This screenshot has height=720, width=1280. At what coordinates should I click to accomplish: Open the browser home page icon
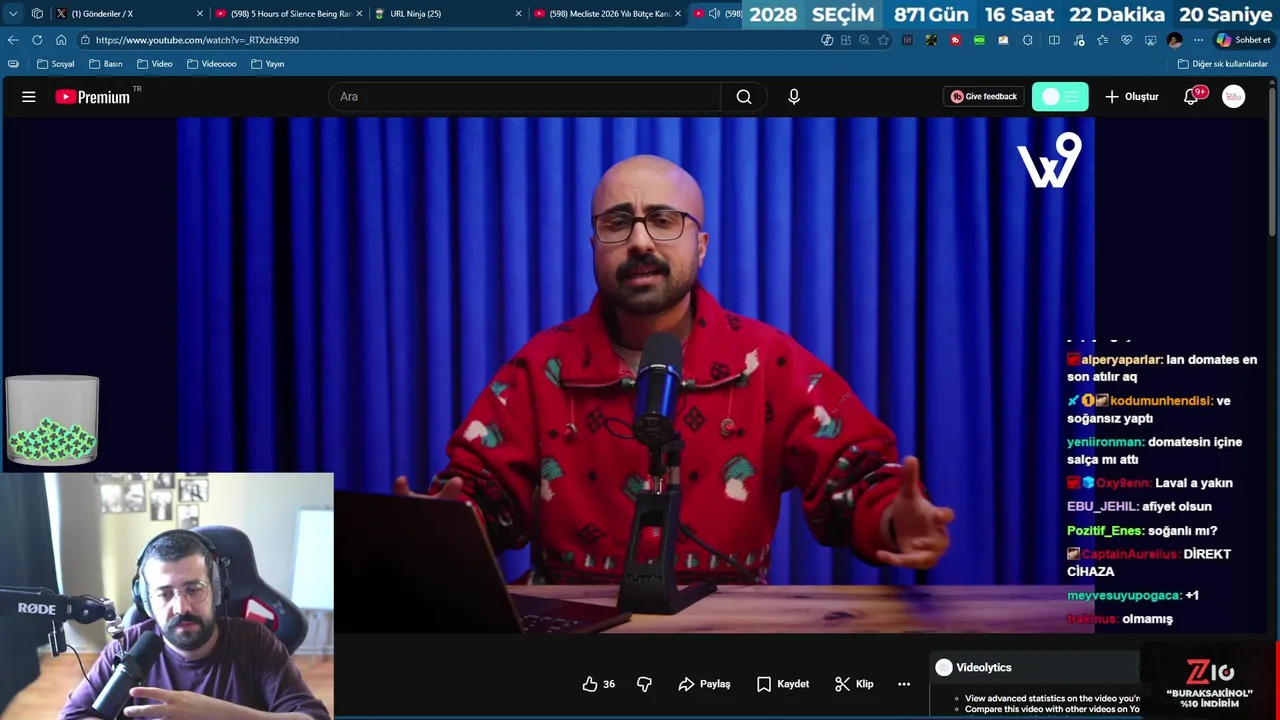pyautogui.click(x=61, y=40)
